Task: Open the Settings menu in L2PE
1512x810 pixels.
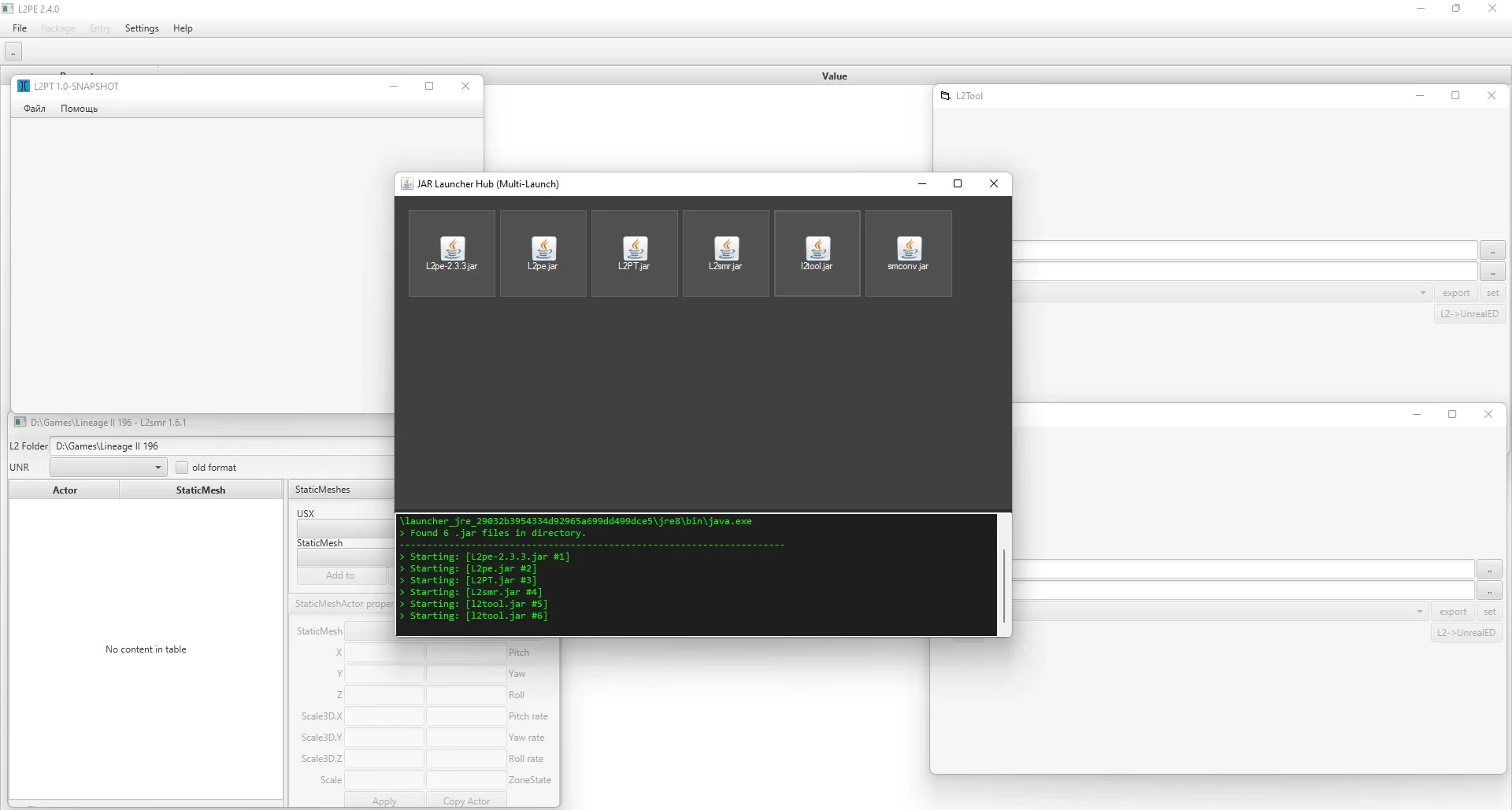Action: click(142, 28)
